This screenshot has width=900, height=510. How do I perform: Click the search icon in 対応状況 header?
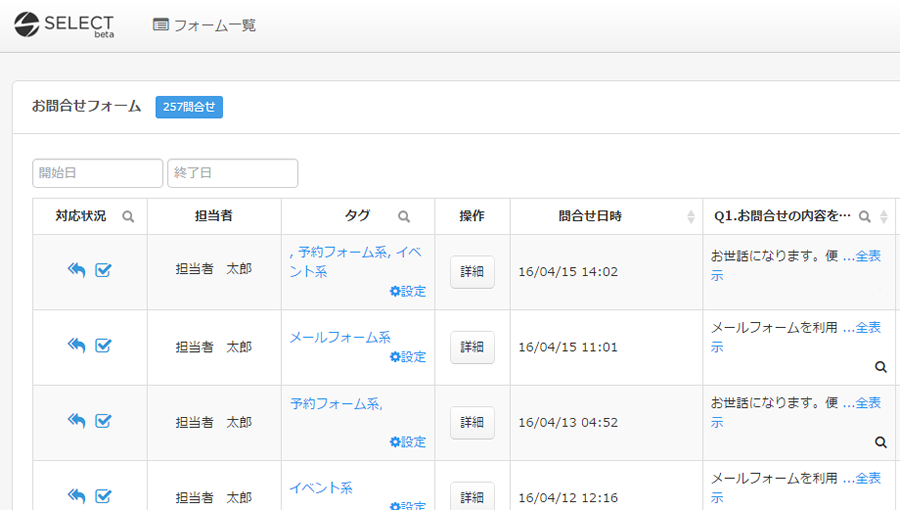click(x=128, y=217)
